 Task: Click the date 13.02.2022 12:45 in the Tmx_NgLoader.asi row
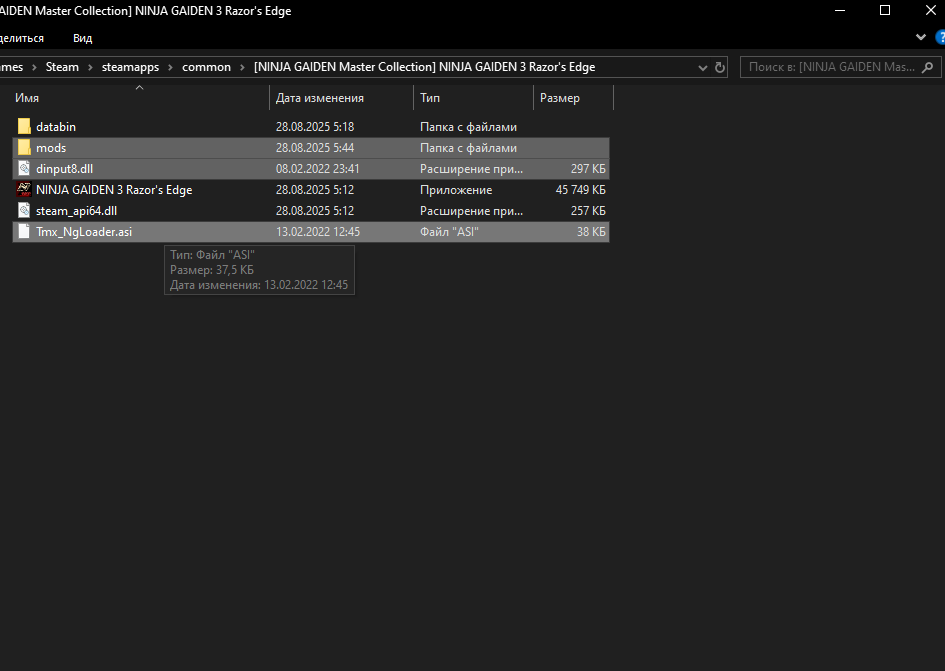click(x=318, y=232)
